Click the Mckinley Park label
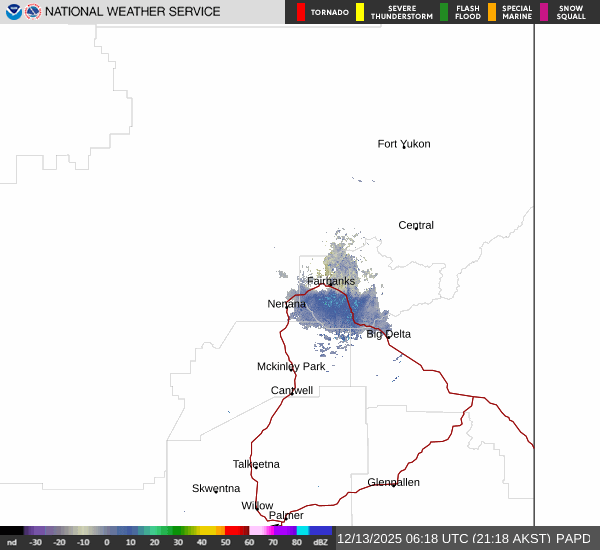Image resolution: width=600 pixels, height=550 pixels. click(x=291, y=367)
